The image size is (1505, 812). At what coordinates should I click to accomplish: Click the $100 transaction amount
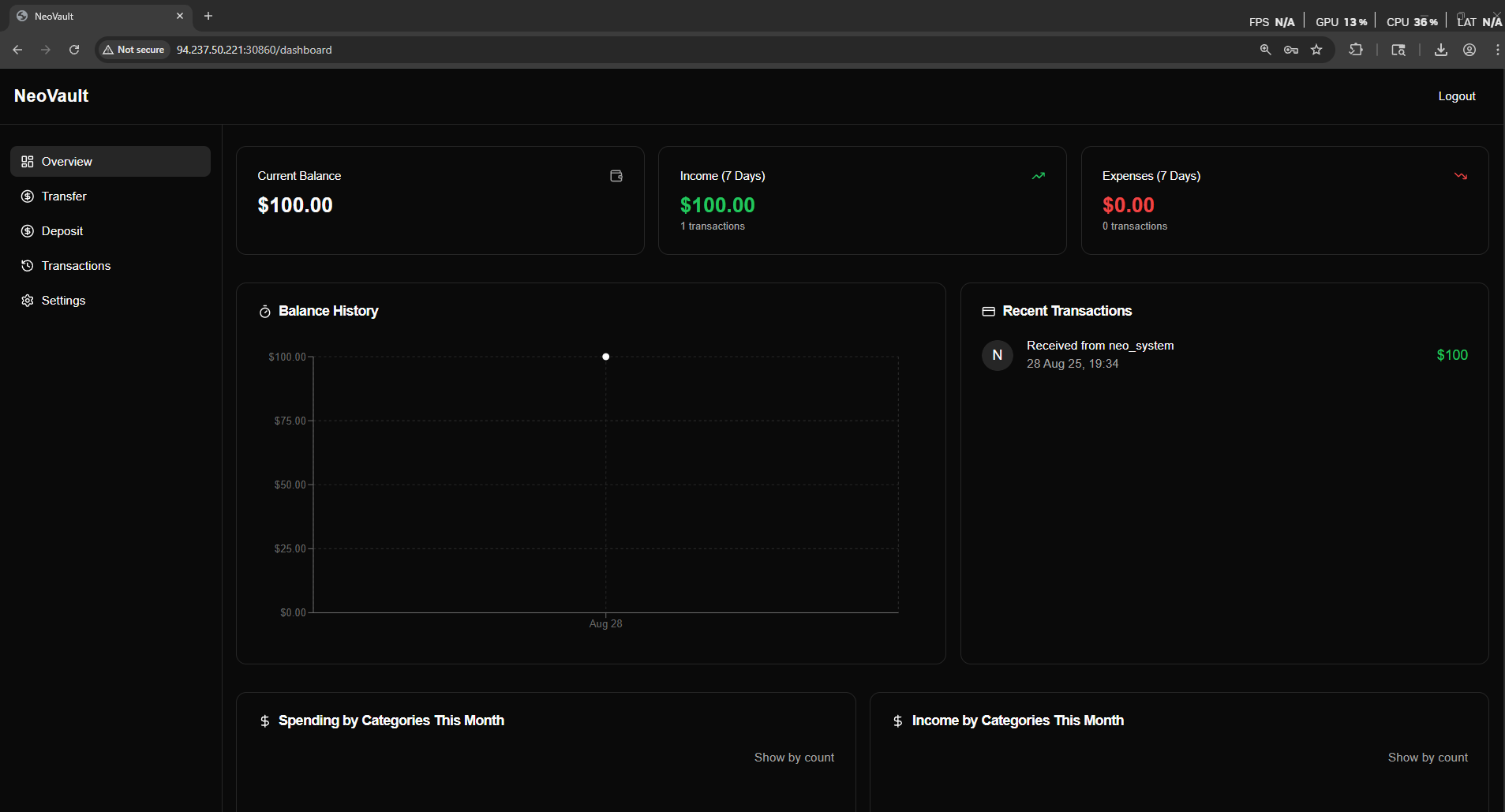point(1452,355)
